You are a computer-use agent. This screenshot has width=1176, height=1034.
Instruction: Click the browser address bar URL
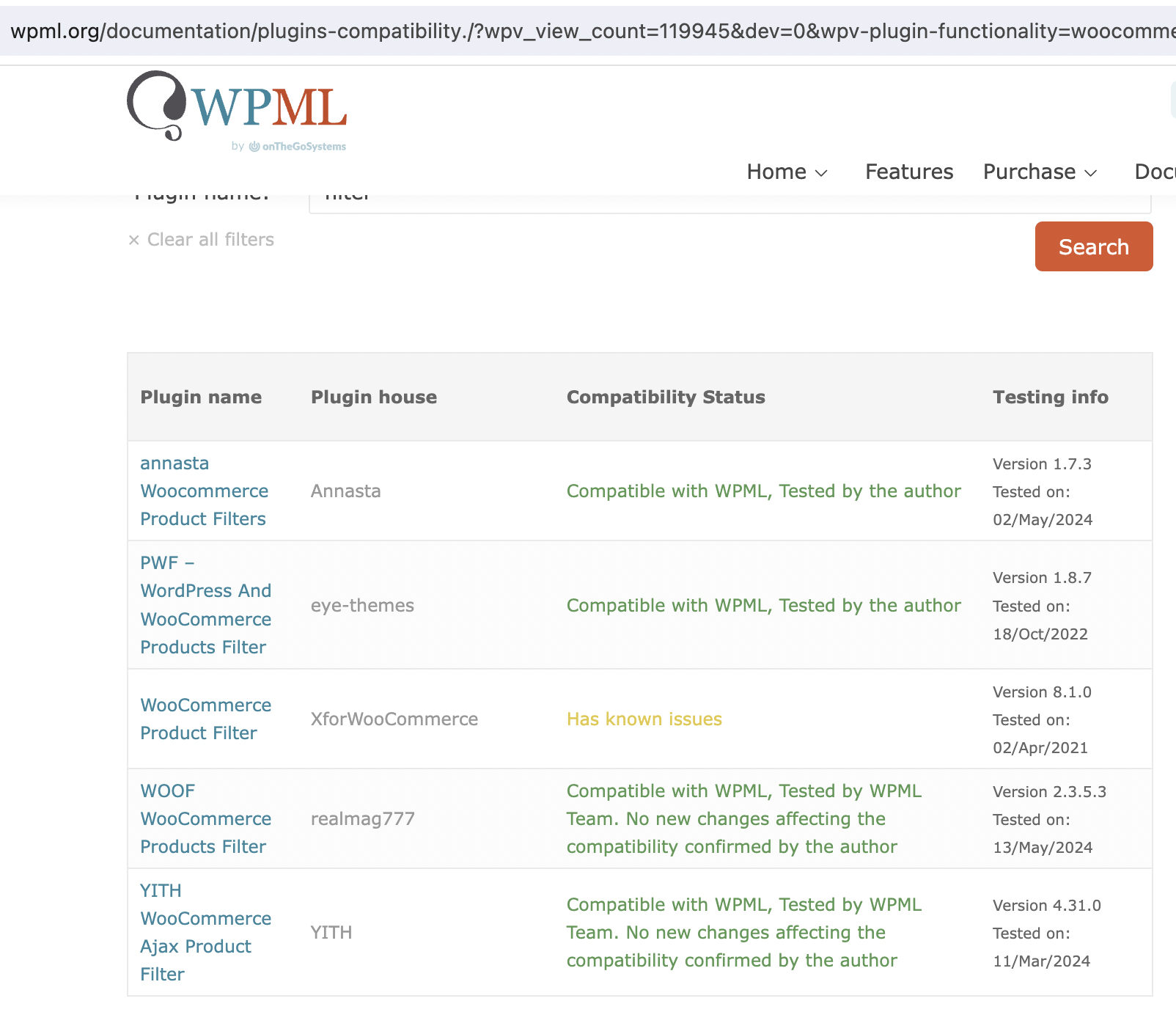click(588, 31)
